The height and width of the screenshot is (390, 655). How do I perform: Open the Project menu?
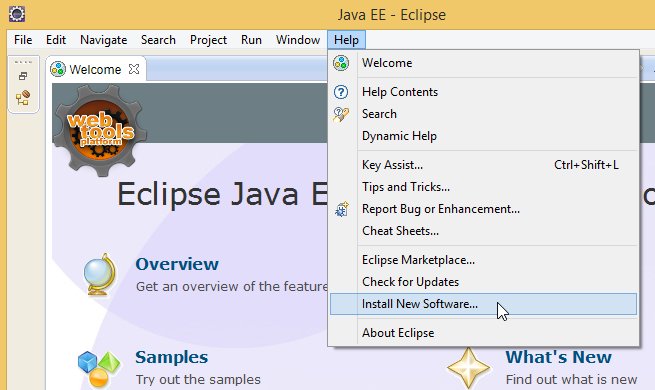(x=208, y=40)
